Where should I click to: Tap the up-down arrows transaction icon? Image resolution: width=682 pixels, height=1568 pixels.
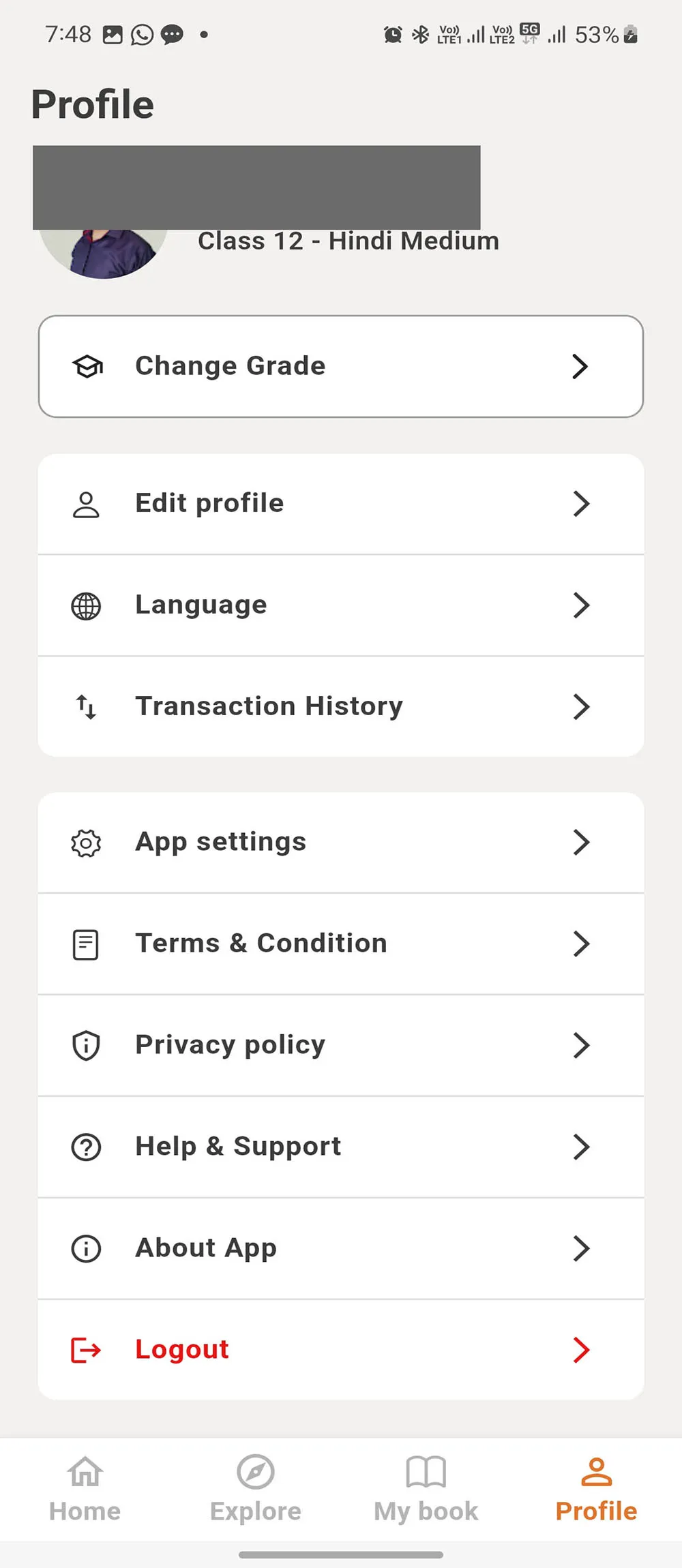click(x=86, y=707)
